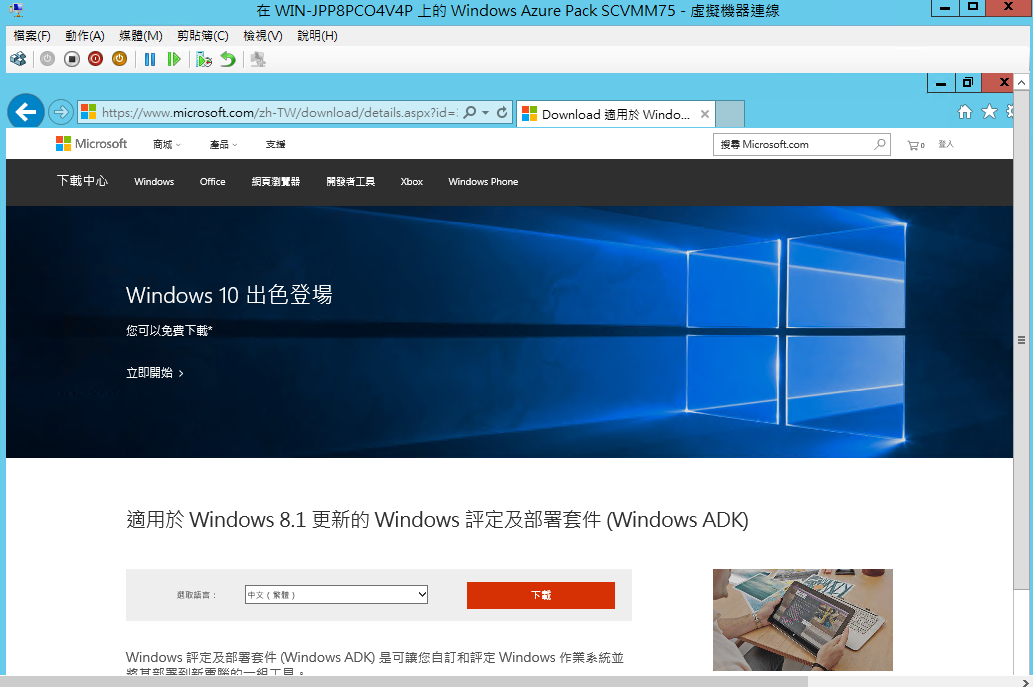Open the Xbox nav link

pyautogui.click(x=412, y=182)
